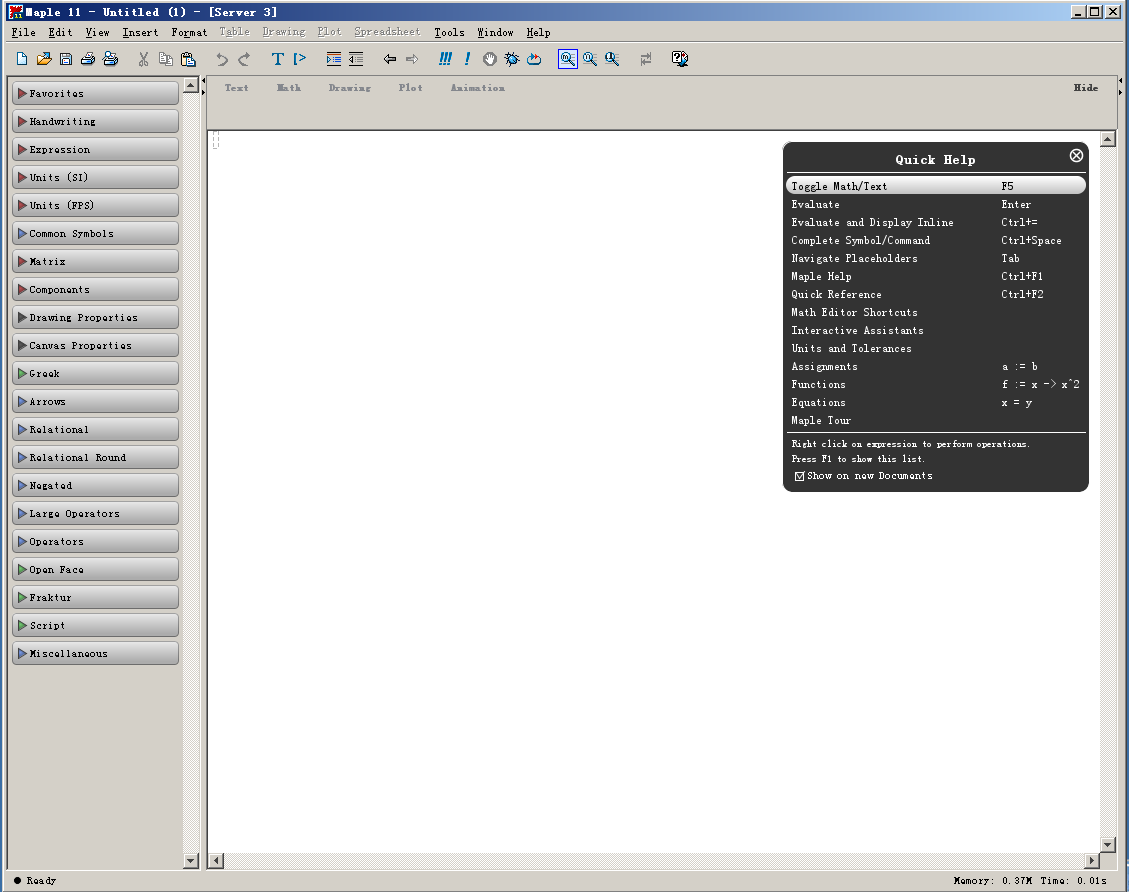This screenshot has height=892, width=1129.
Task: Insert Maple input prompt icon
Action: point(300,59)
